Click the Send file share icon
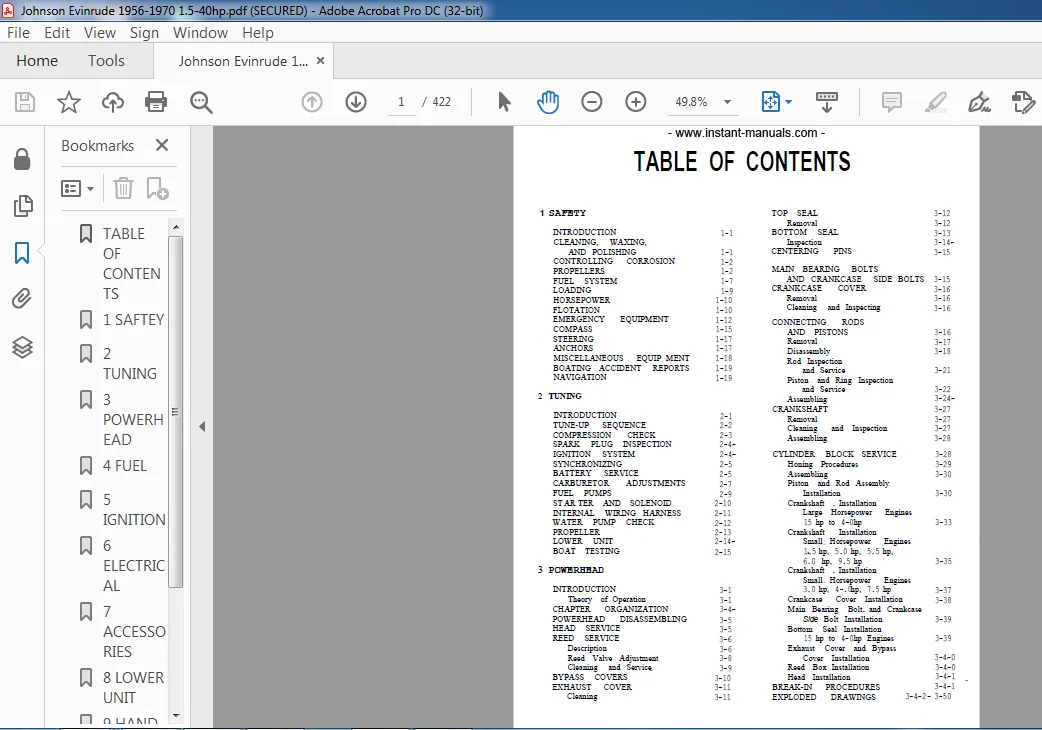The height and width of the screenshot is (730, 1042). [x=1023, y=102]
